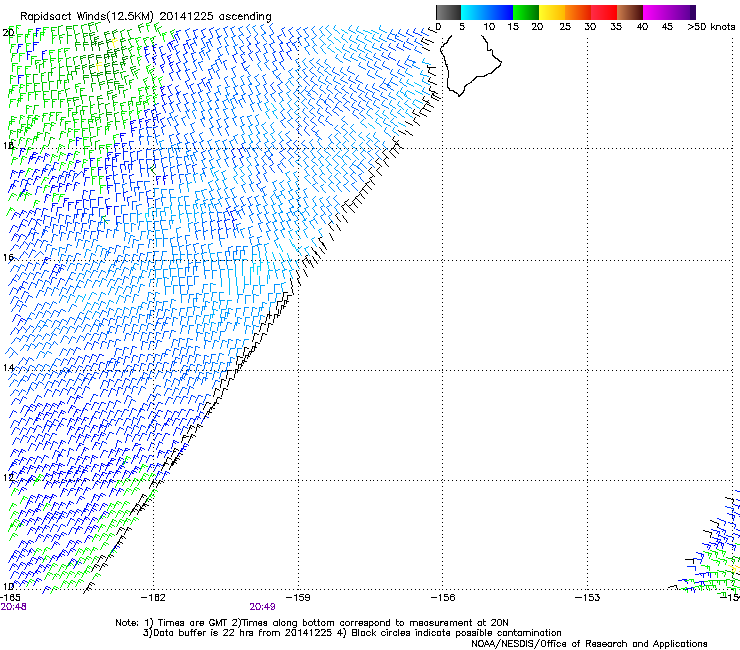The height and width of the screenshot is (650, 740).
Task: Click the purple time stamp '20:48'
Action: (13, 607)
